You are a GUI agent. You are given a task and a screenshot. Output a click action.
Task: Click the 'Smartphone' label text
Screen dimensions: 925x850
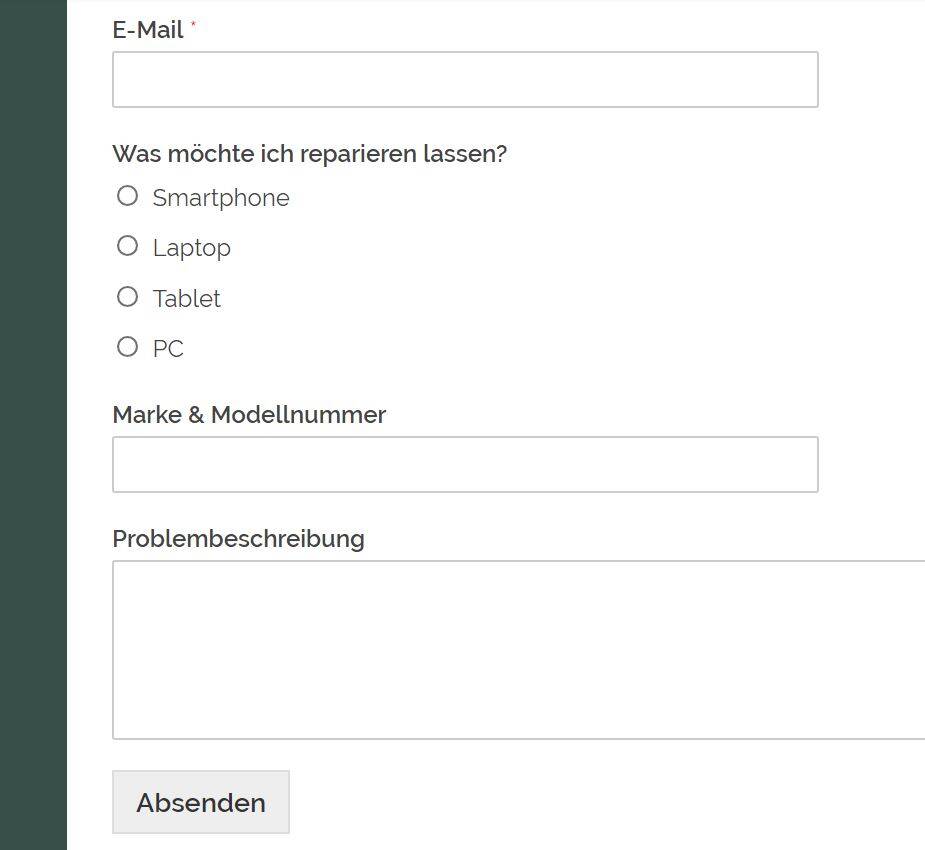tap(221, 198)
